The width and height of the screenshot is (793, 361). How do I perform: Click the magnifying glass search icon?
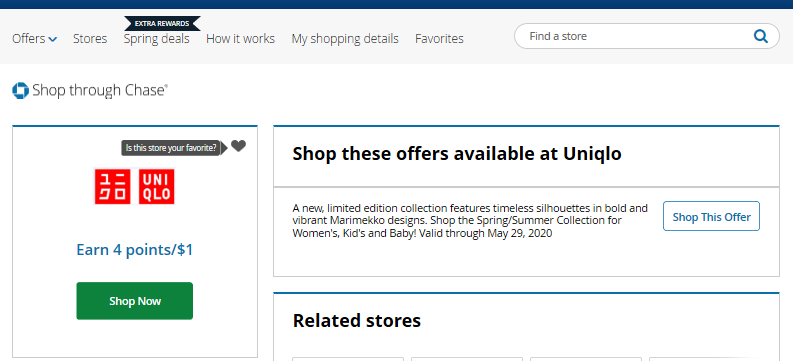[761, 36]
